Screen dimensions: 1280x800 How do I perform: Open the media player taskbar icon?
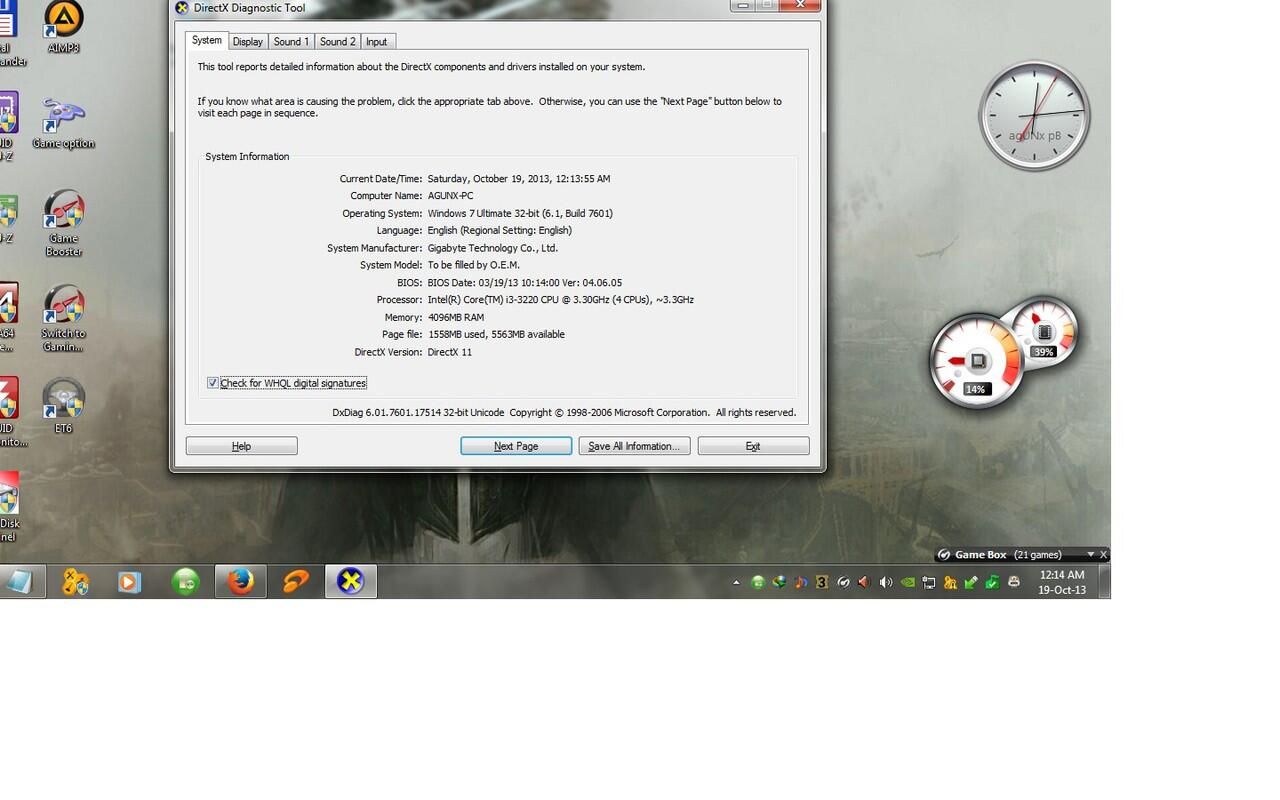[x=129, y=581]
